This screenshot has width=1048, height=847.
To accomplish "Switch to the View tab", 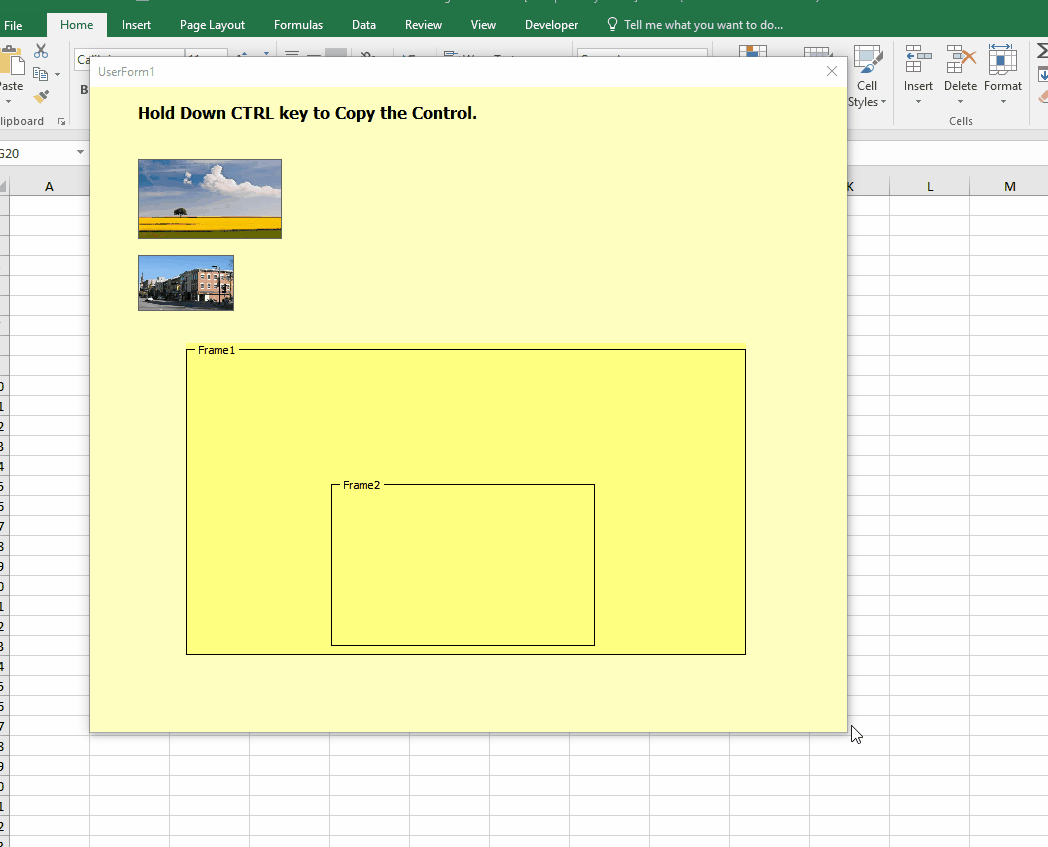I will 483,25.
